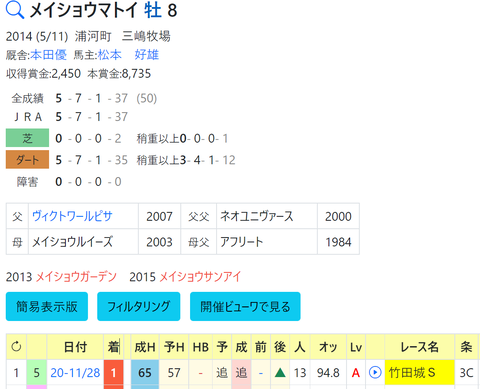Open the owner name link 好雄
480x389 pixels.
point(147,55)
